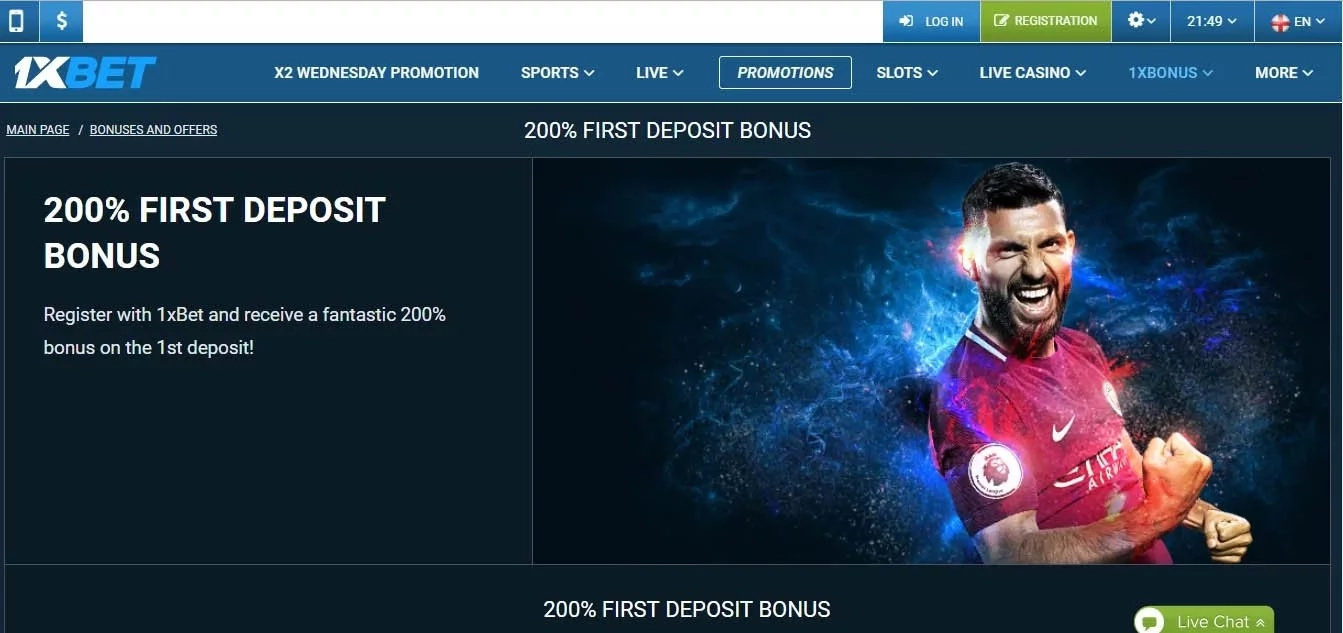Expand the Slots menu
1343x633 pixels.
[x=907, y=73]
